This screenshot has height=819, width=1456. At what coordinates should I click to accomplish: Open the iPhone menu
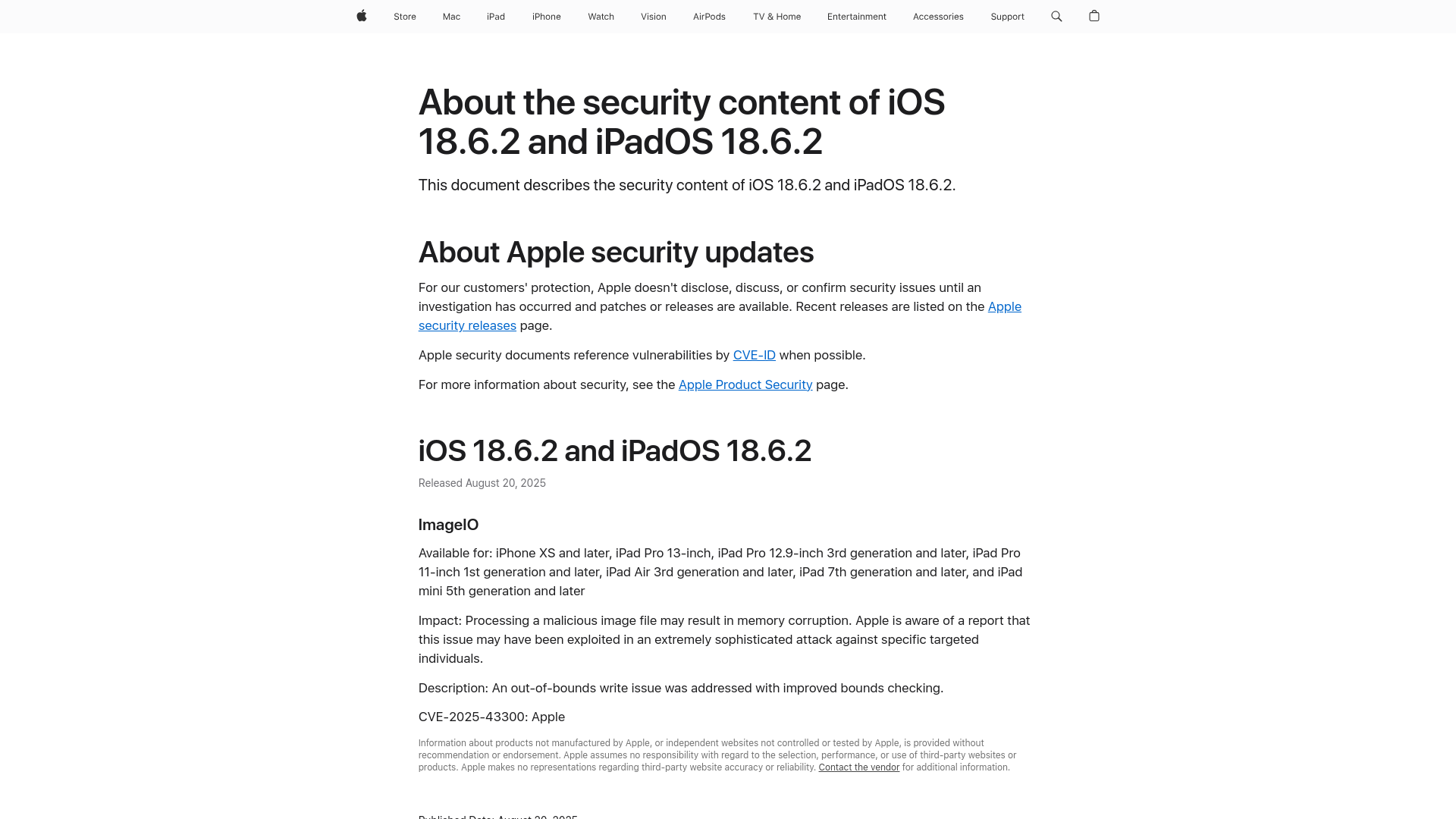tap(547, 17)
